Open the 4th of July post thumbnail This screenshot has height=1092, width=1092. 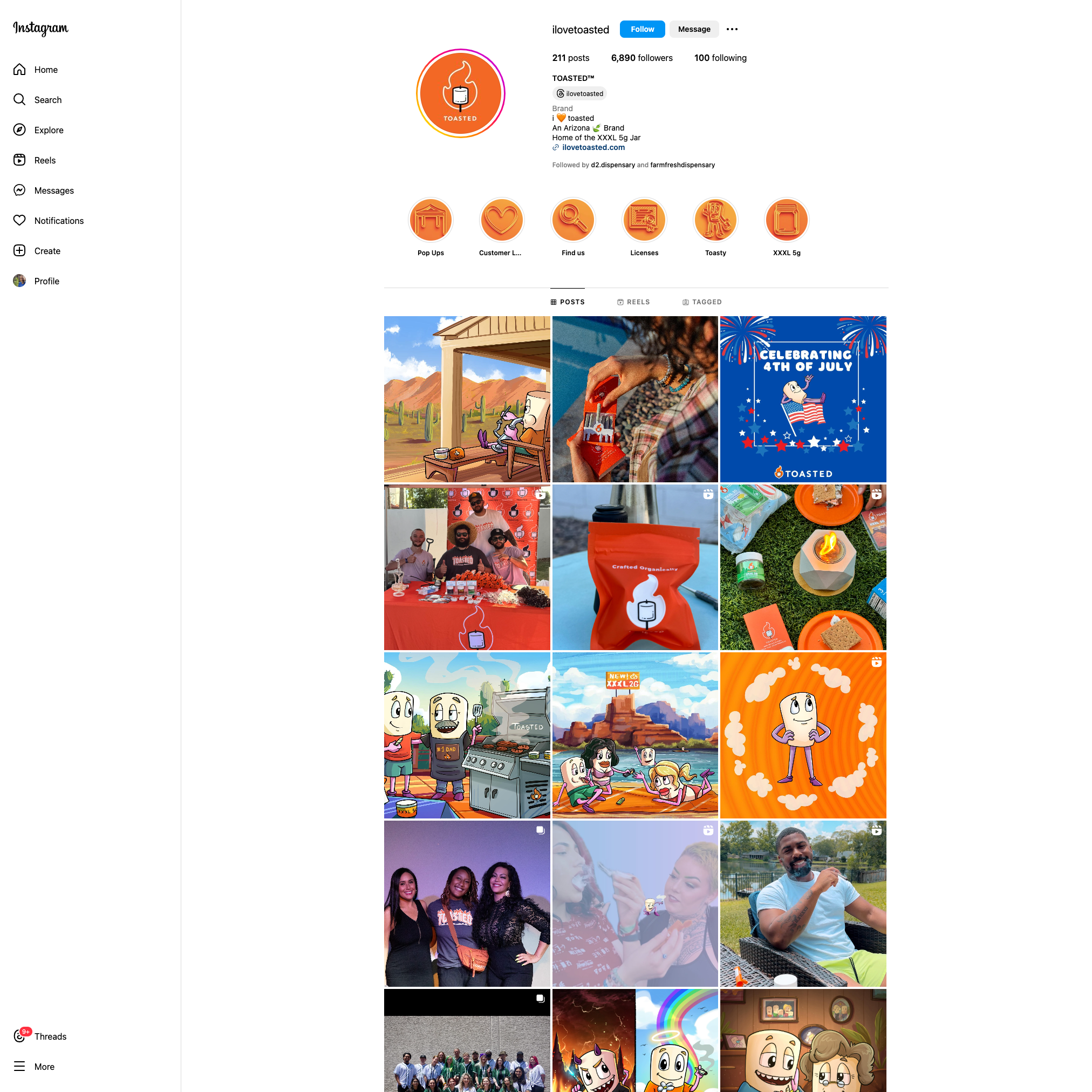tap(803, 399)
